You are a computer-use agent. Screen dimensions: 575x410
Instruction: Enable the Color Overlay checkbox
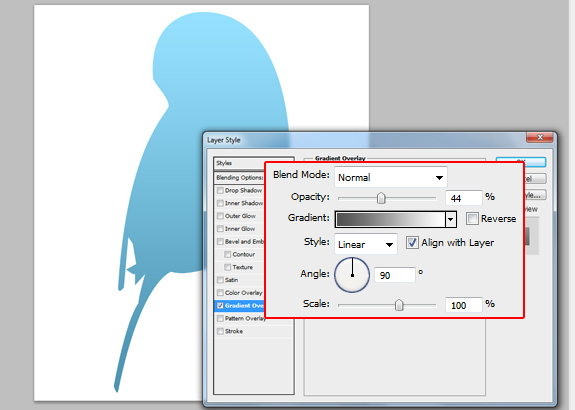click(220, 293)
